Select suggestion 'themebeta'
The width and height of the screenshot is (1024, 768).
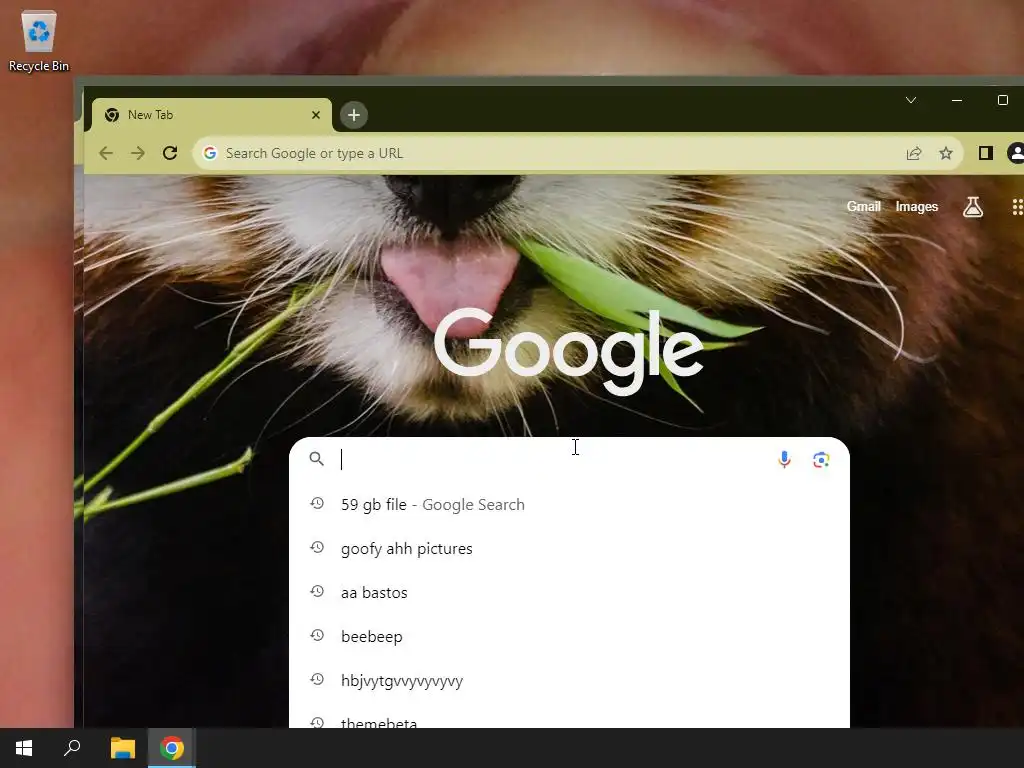click(569, 718)
